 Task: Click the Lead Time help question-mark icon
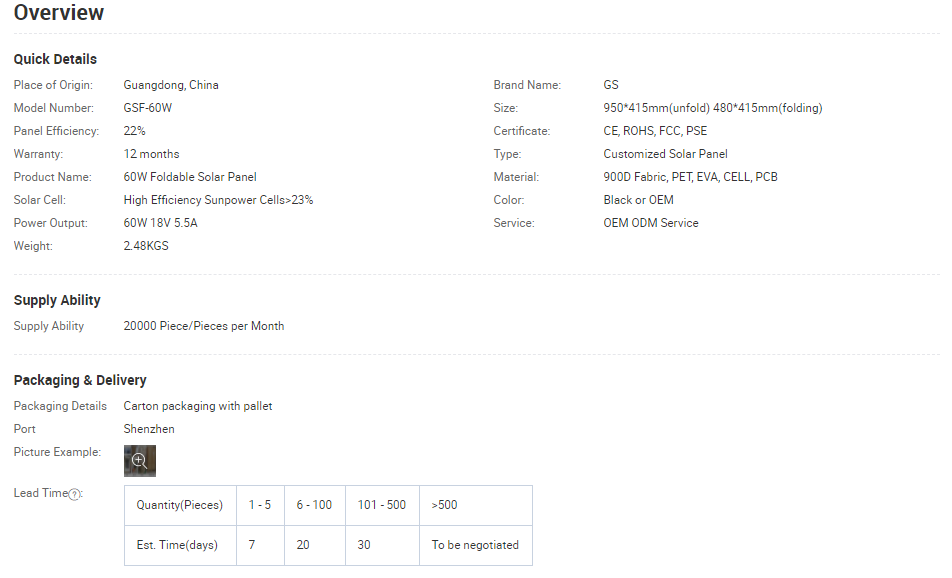[74, 494]
